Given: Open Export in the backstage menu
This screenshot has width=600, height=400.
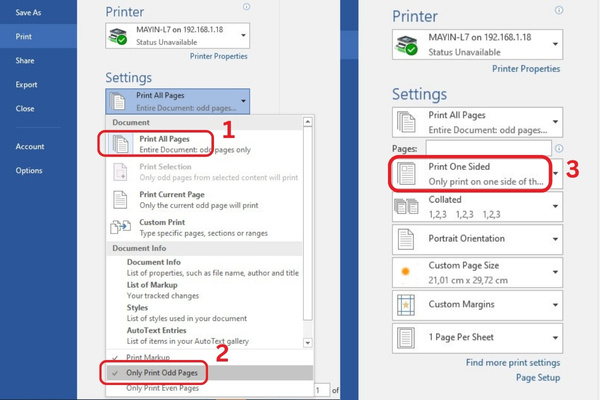Looking at the screenshot, I should [x=27, y=85].
